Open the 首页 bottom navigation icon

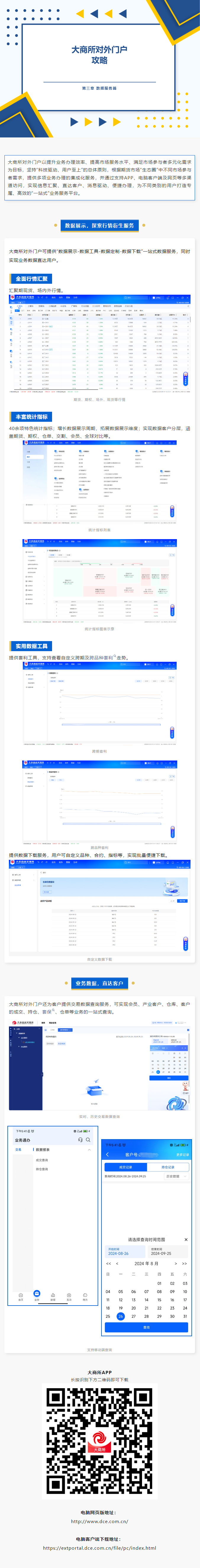pyautogui.click(x=21, y=1297)
